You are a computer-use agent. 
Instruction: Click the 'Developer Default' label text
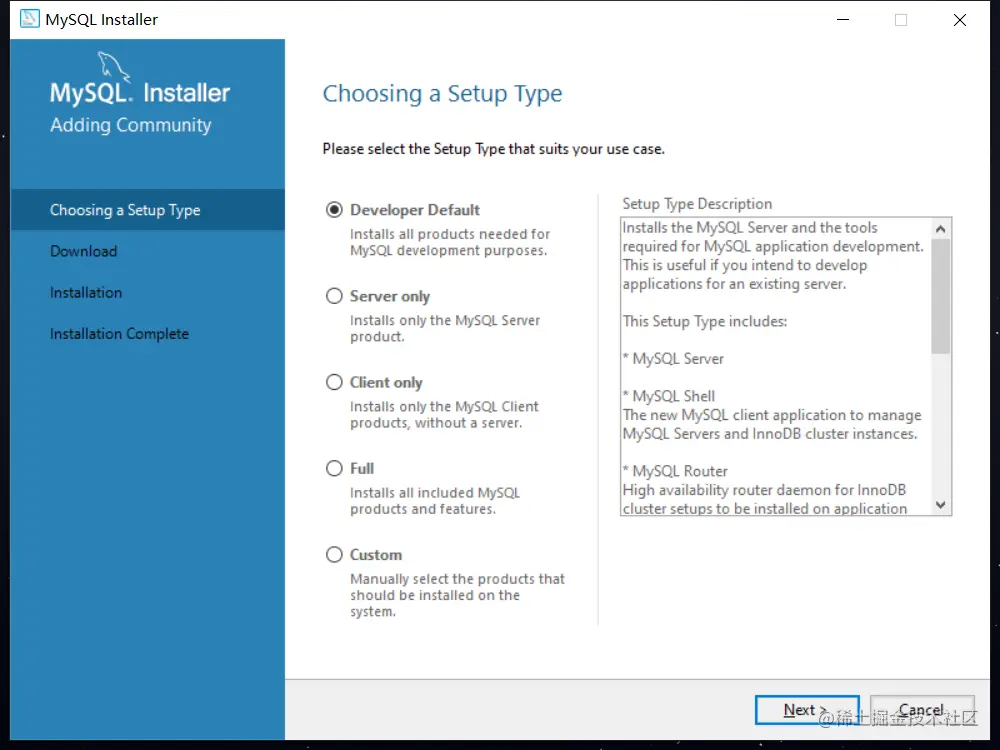coord(415,210)
